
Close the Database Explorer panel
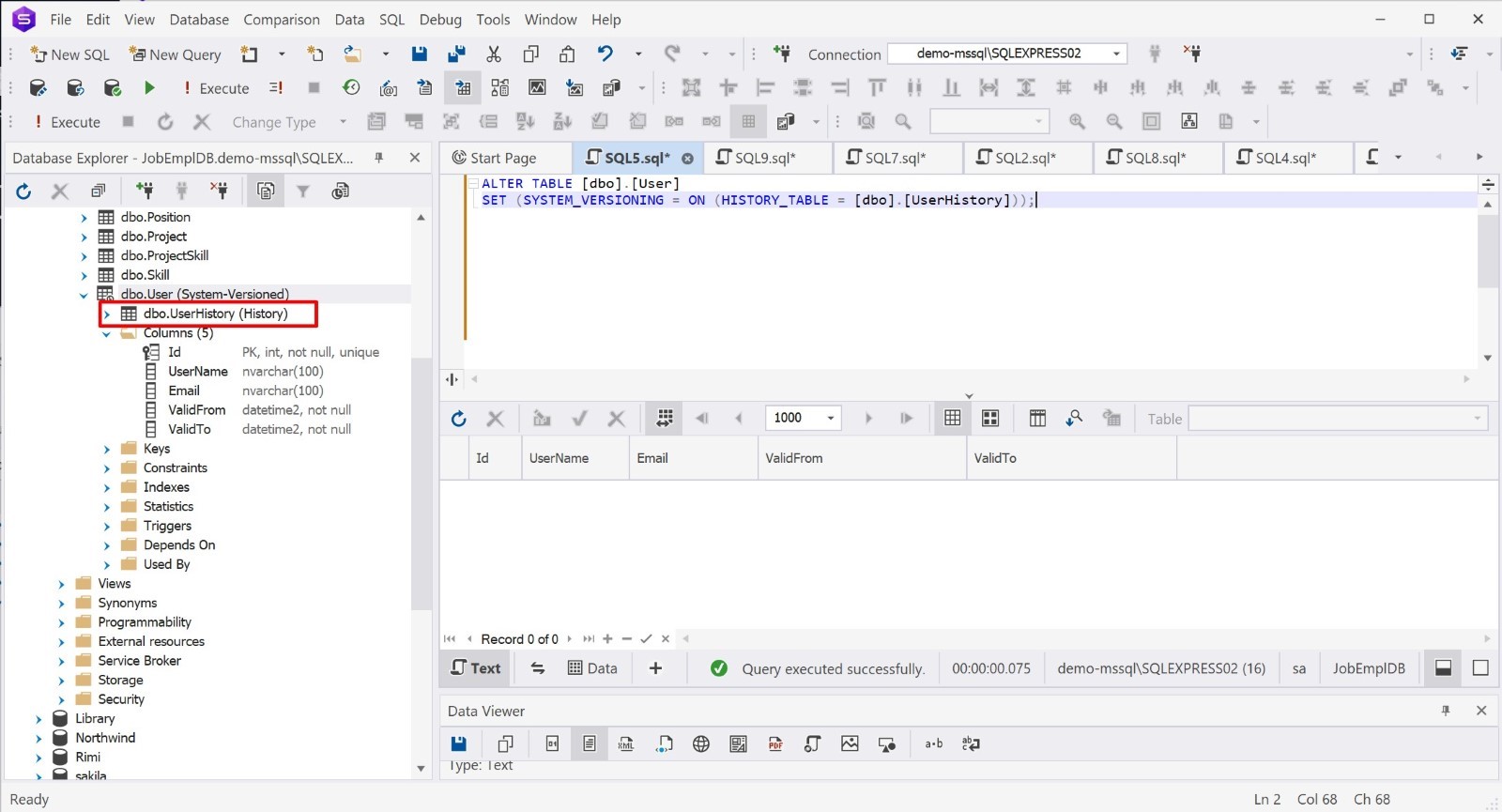(415, 158)
